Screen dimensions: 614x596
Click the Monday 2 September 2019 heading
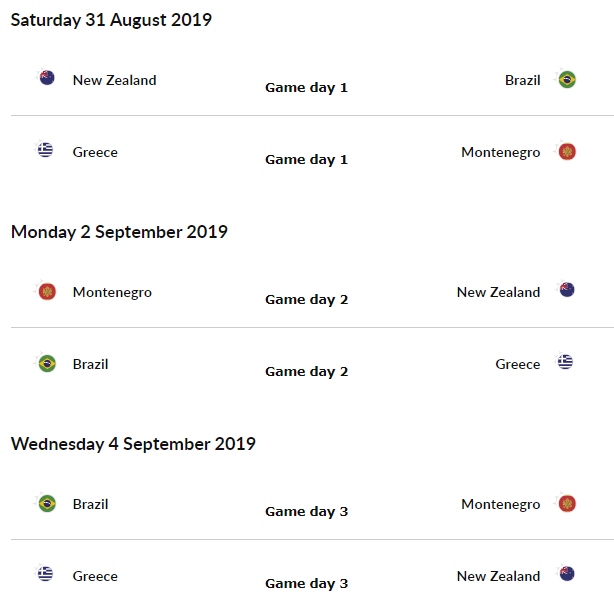tap(119, 232)
